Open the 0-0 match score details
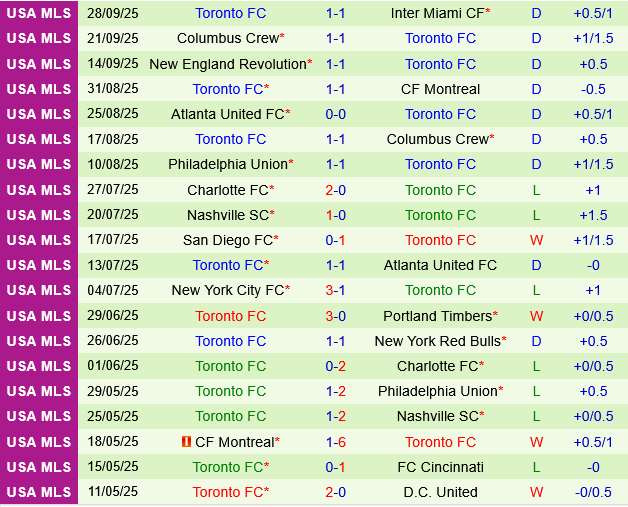The width and height of the screenshot is (628, 507). click(336, 114)
